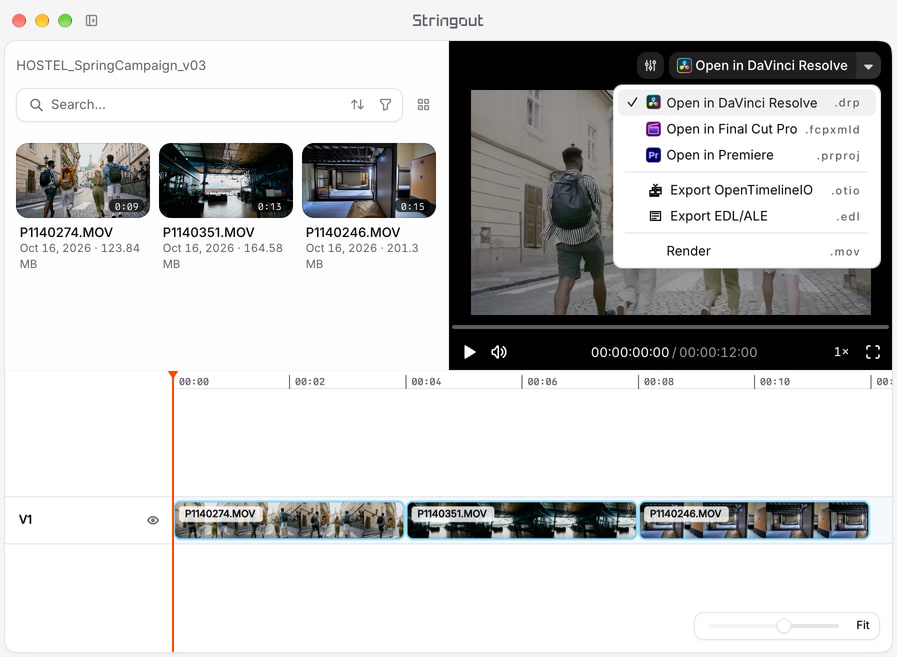Screen dimensions: 897x657
Task: Click P1140351.MOV file name label
Action: [209, 232]
